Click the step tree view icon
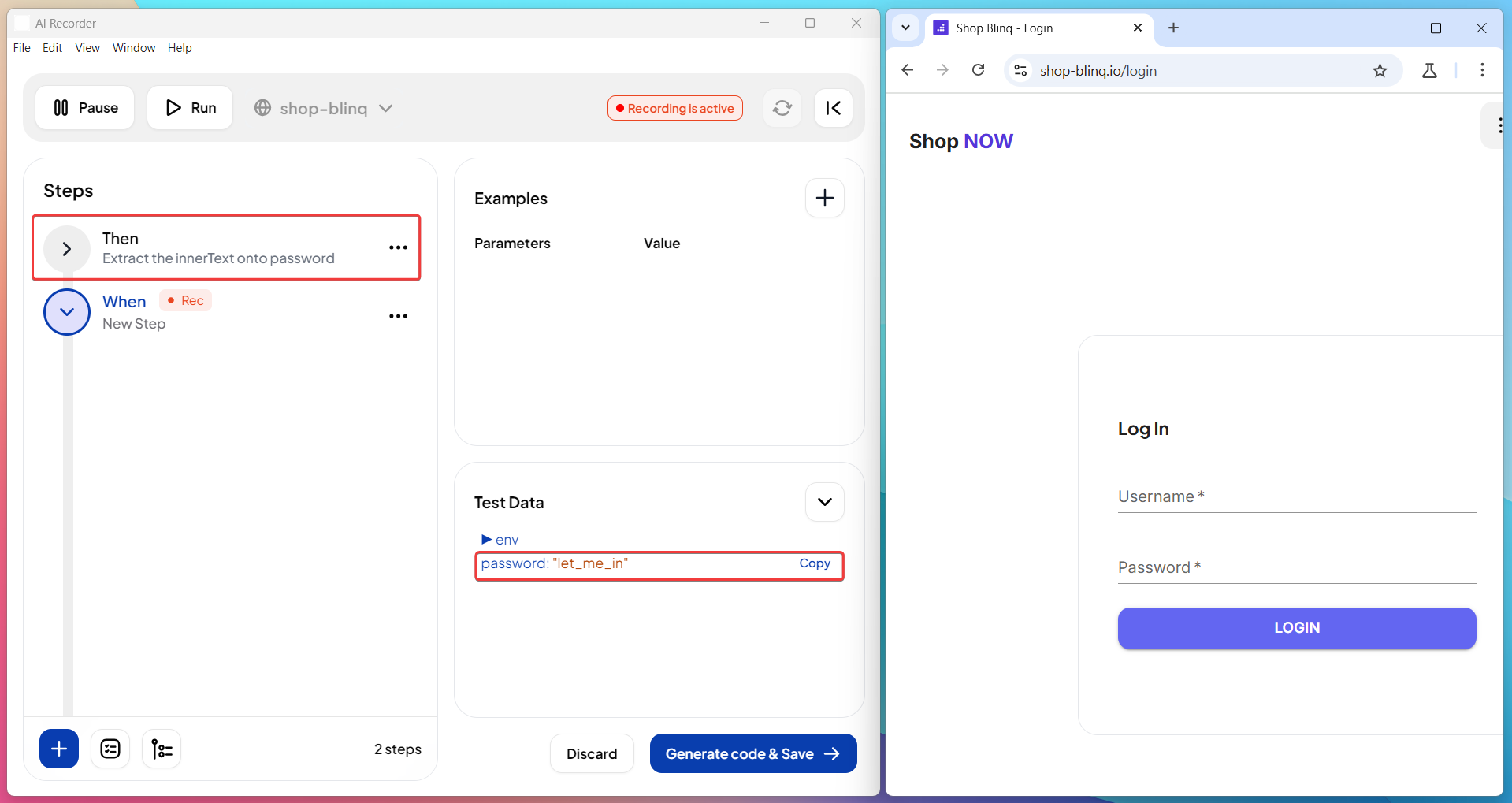This screenshot has width=1512, height=803. tap(162, 749)
